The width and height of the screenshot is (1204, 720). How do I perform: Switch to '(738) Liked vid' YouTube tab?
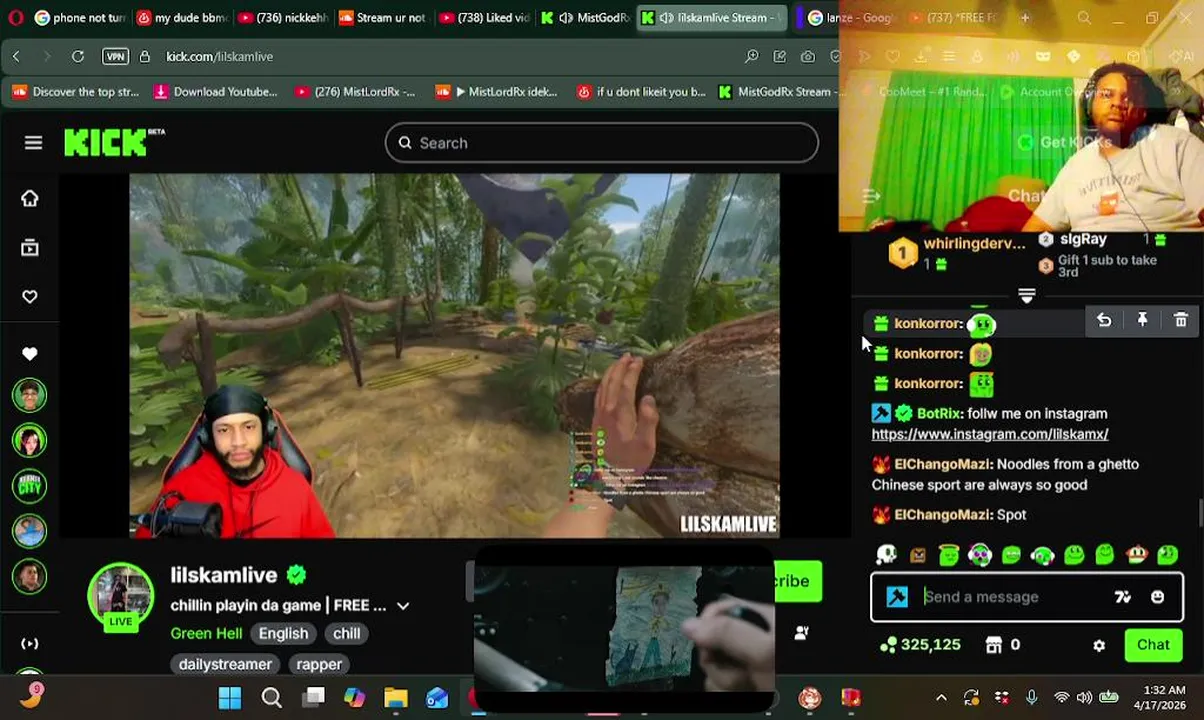point(485,17)
